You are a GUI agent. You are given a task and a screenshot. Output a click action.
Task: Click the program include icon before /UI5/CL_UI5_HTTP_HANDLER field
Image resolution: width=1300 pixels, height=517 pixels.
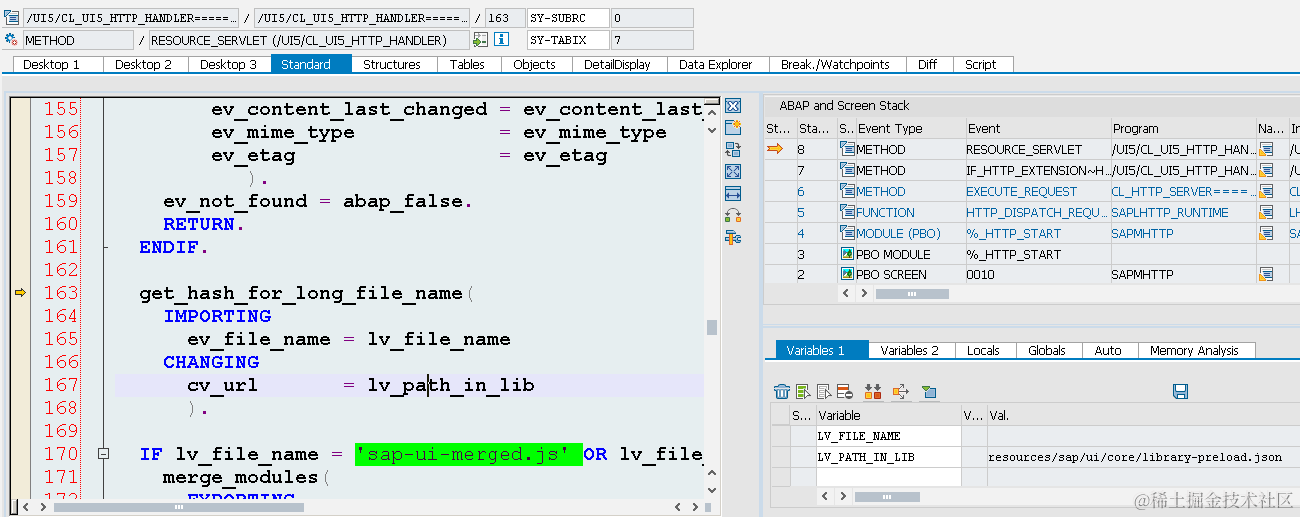click(x=11, y=18)
